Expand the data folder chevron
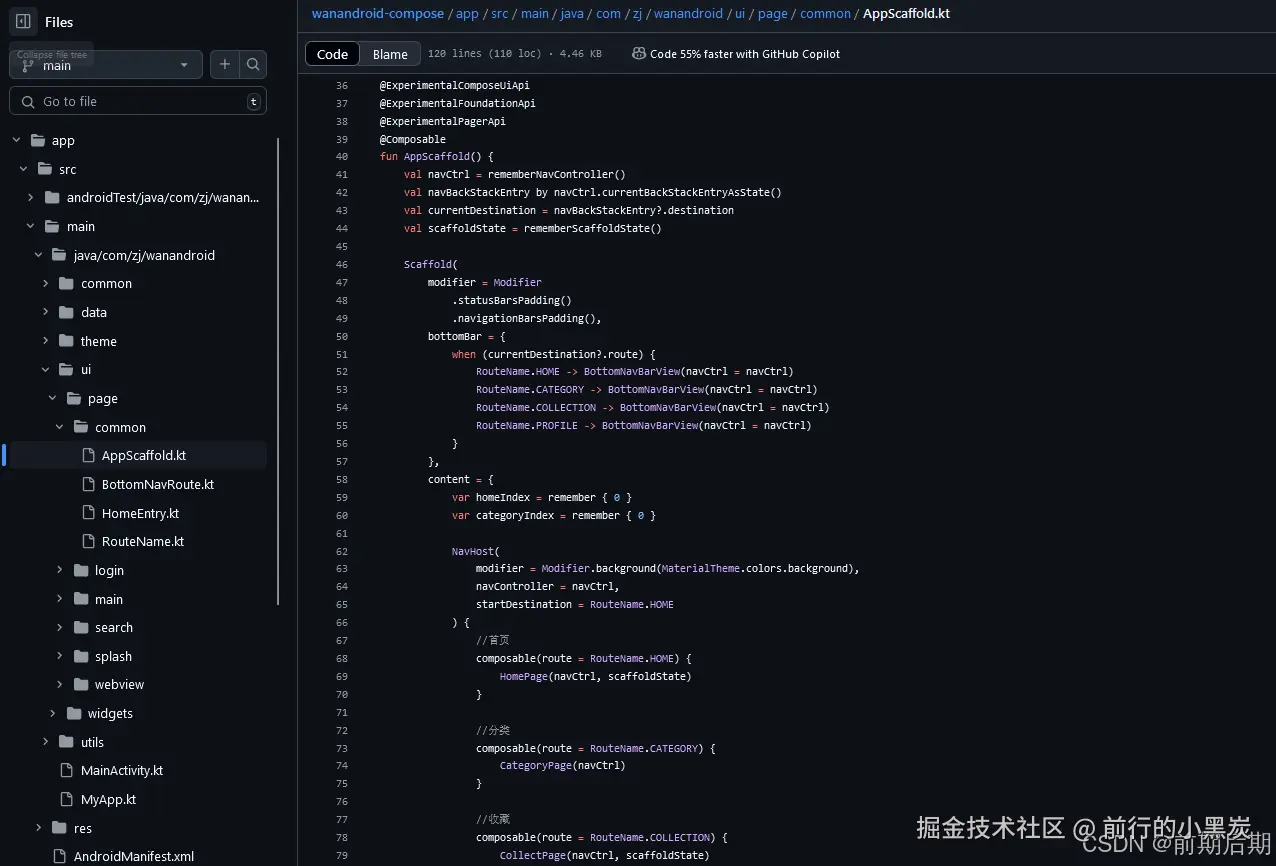The image size is (1276, 866). pos(45,312)
